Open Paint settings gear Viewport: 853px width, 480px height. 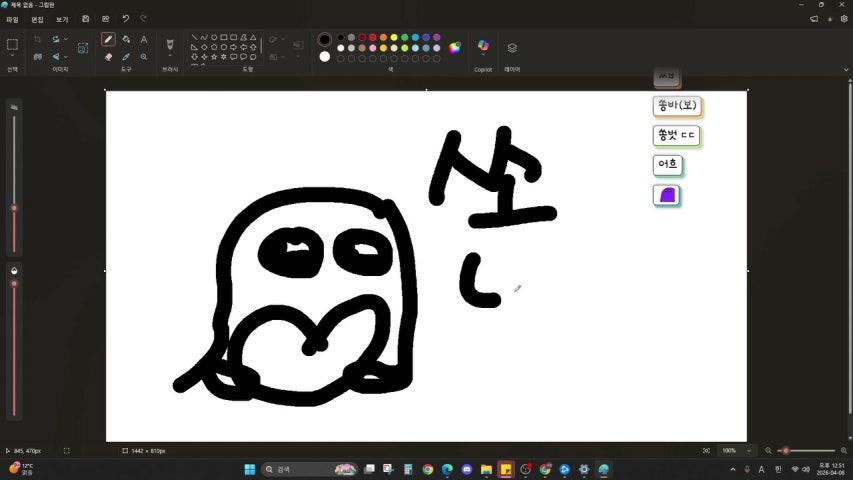844,19
